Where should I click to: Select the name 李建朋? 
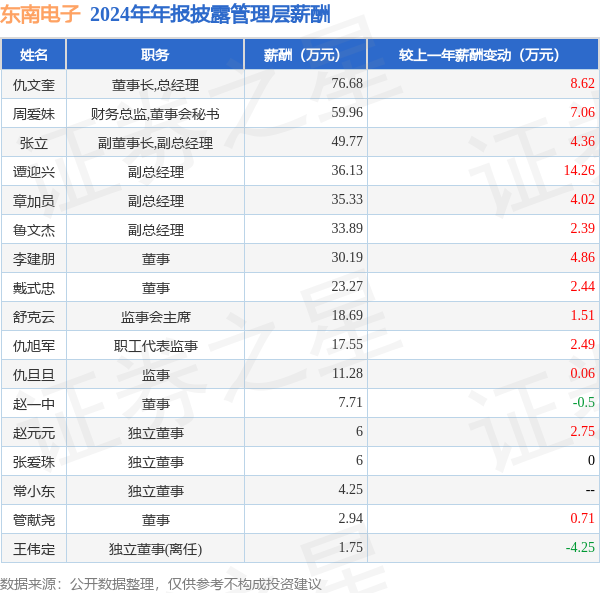point(34,259)
